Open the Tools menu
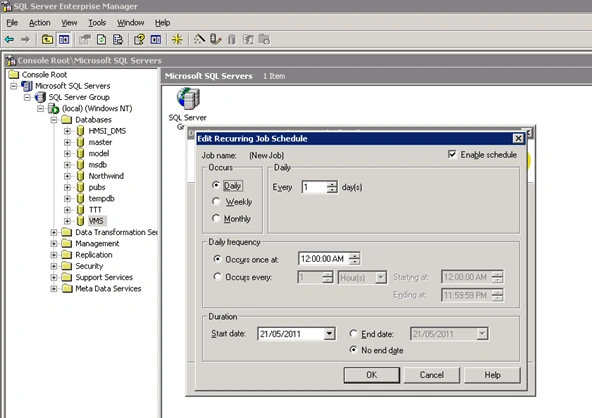The width and height of the screenshot is (592, 418). point(97,23)
